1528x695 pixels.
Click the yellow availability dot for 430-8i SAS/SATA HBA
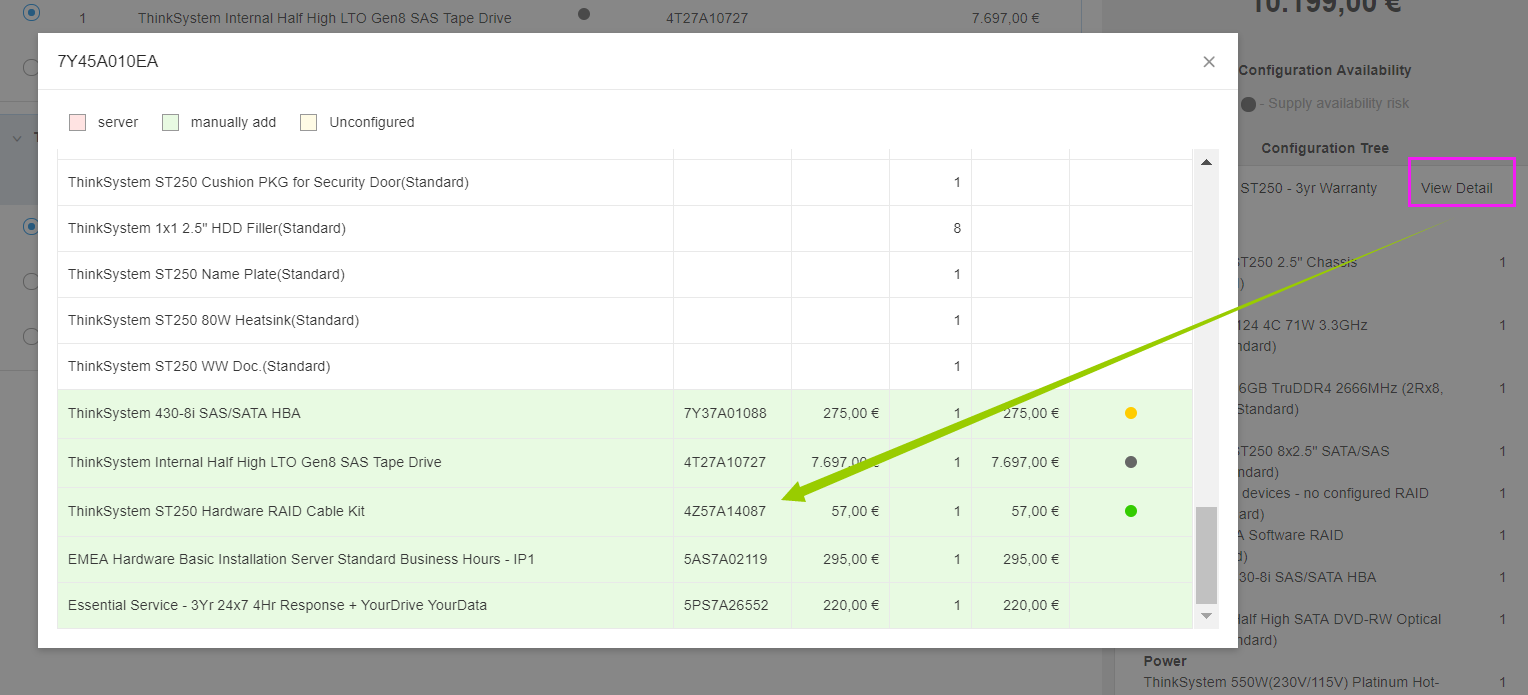click(x=1131, y=413)
